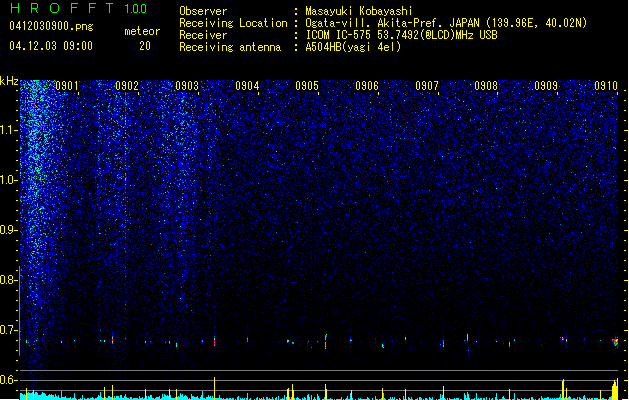Image resolution: width=629 pixels, height=400 pixels.
Task: Click the 0904 time marker
Action: [247, 86]
